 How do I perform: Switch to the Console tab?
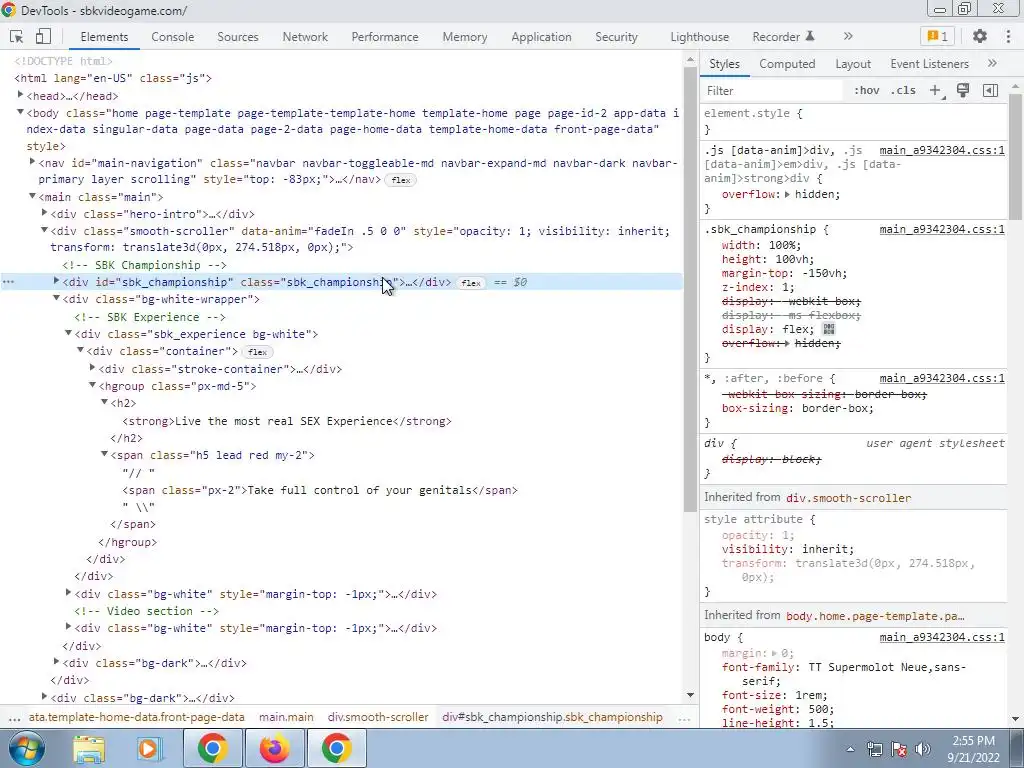tap(172, 37)
